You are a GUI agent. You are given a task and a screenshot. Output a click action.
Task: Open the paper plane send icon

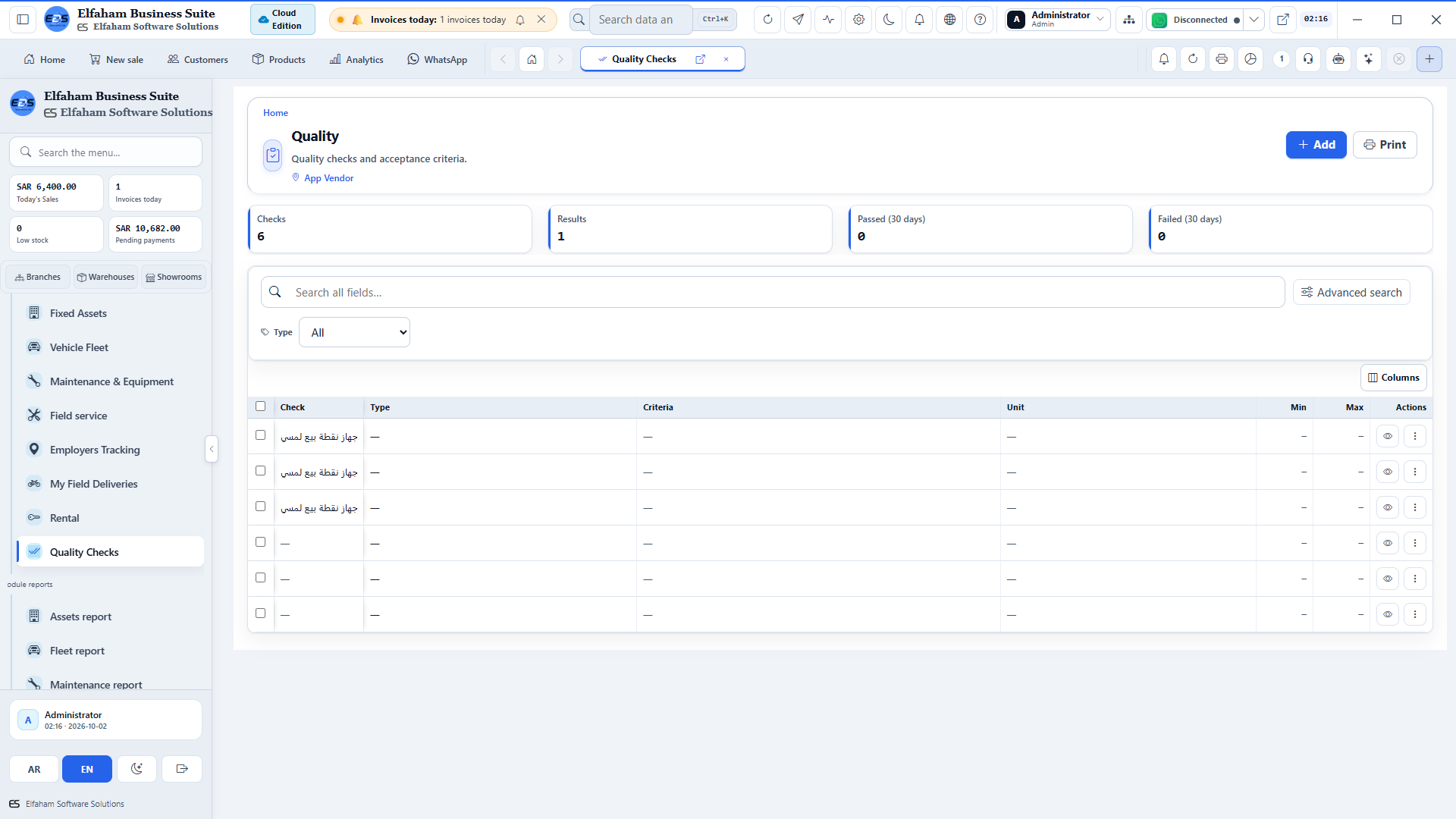798,20
